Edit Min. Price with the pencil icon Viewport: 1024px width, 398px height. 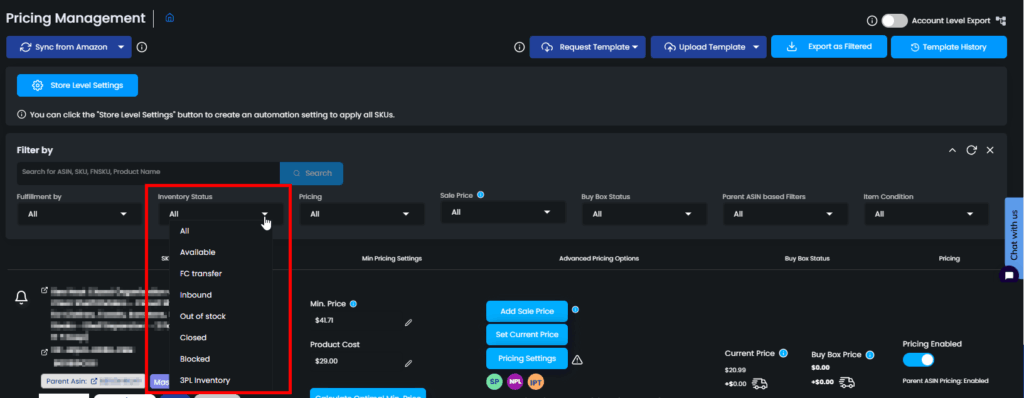[x=408, y=322]
